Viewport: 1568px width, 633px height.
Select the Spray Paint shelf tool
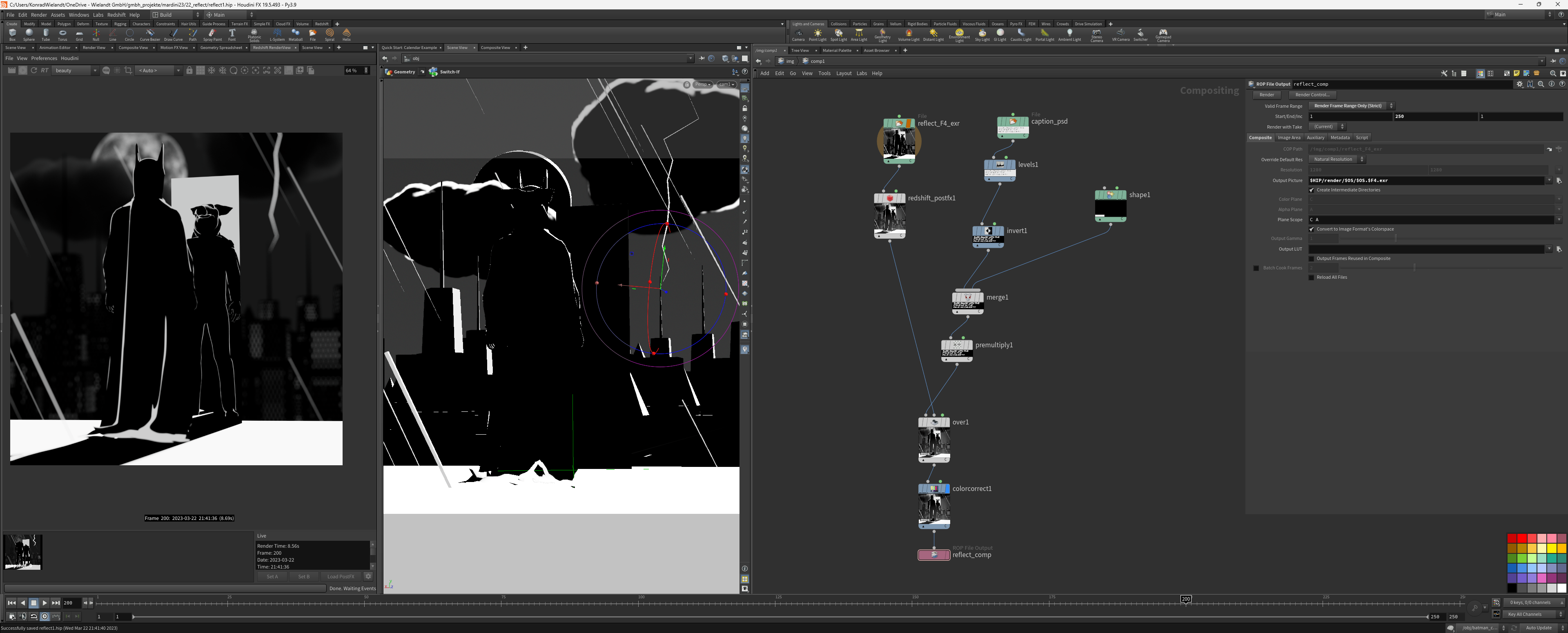coord(212,35)
